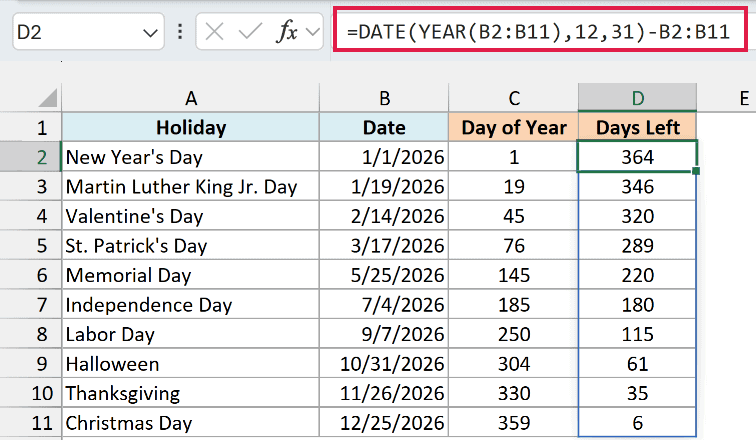
Task: Select Day of Year cell 359
Action: click(x=513, y=423)
